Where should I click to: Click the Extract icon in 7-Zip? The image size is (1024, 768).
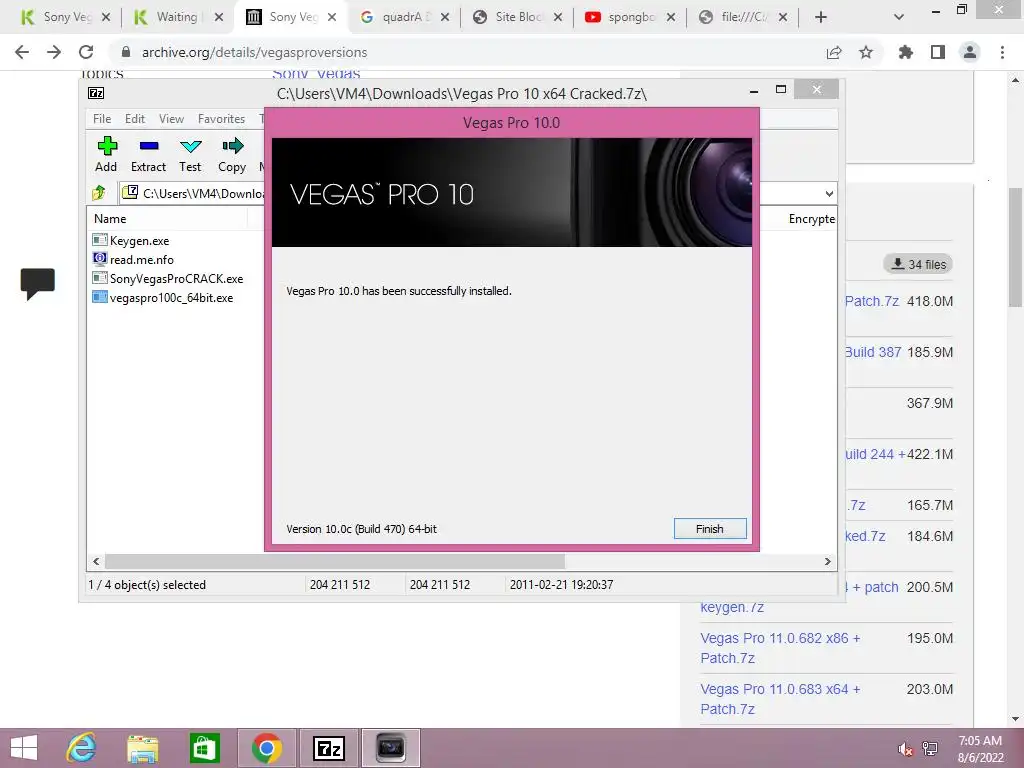point(148,154)
